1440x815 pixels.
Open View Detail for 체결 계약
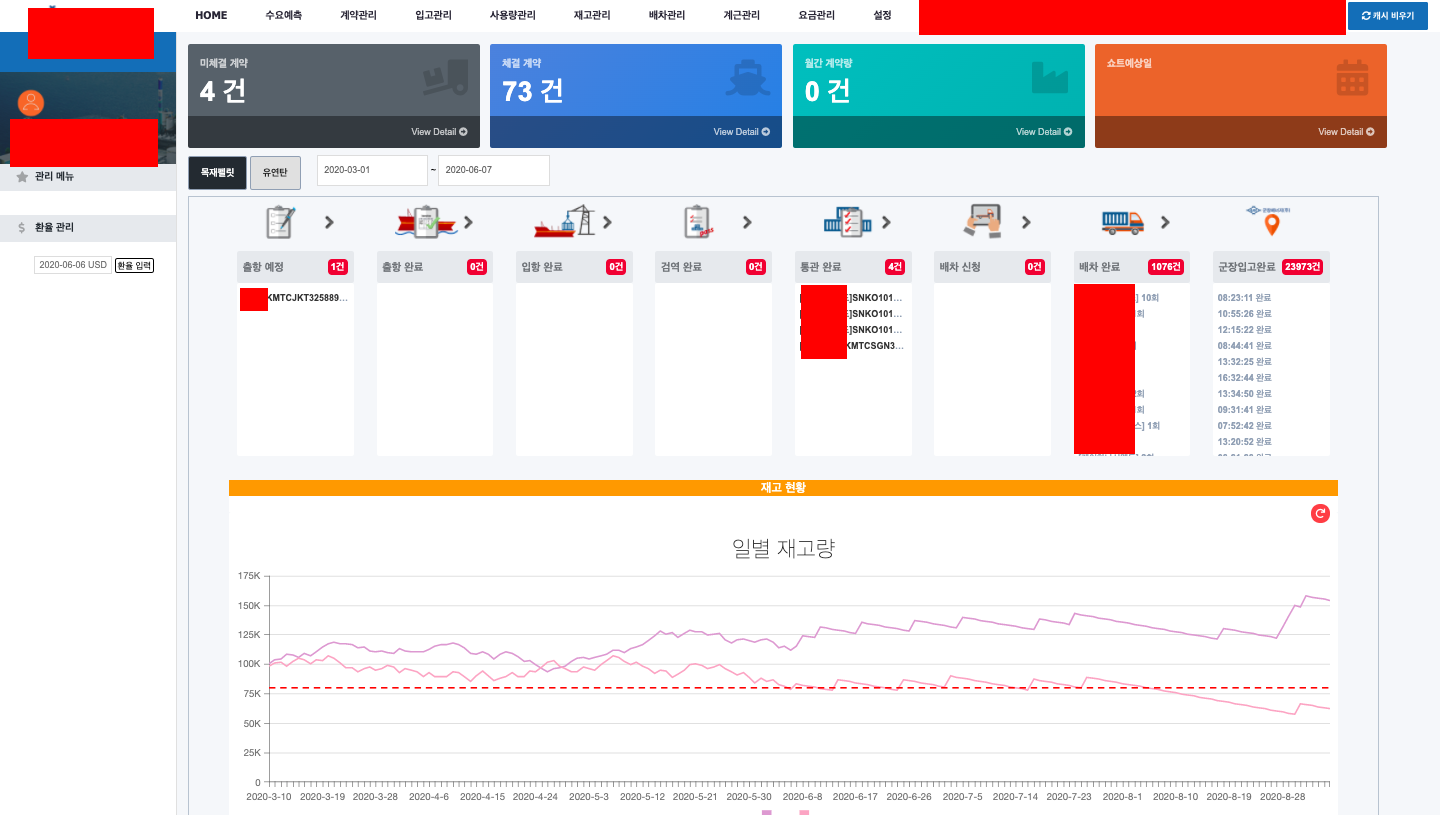click(x=741, y=132)
